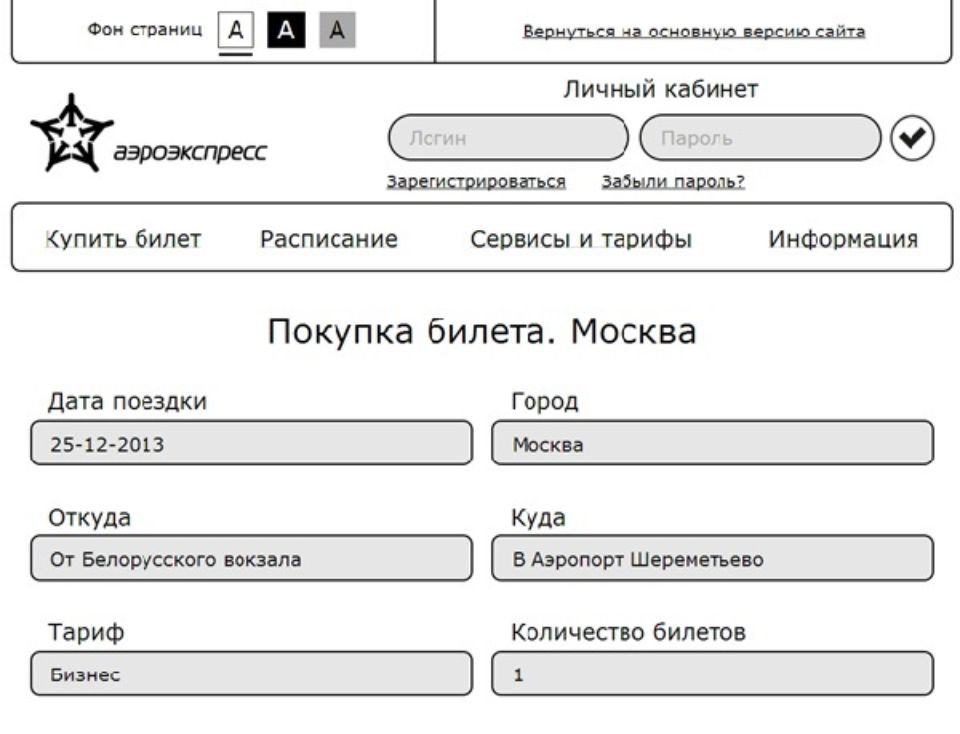Screen dimensions: 960x734
Task: Open the Город dropdown showing Москва
Action: pos(713,443)
